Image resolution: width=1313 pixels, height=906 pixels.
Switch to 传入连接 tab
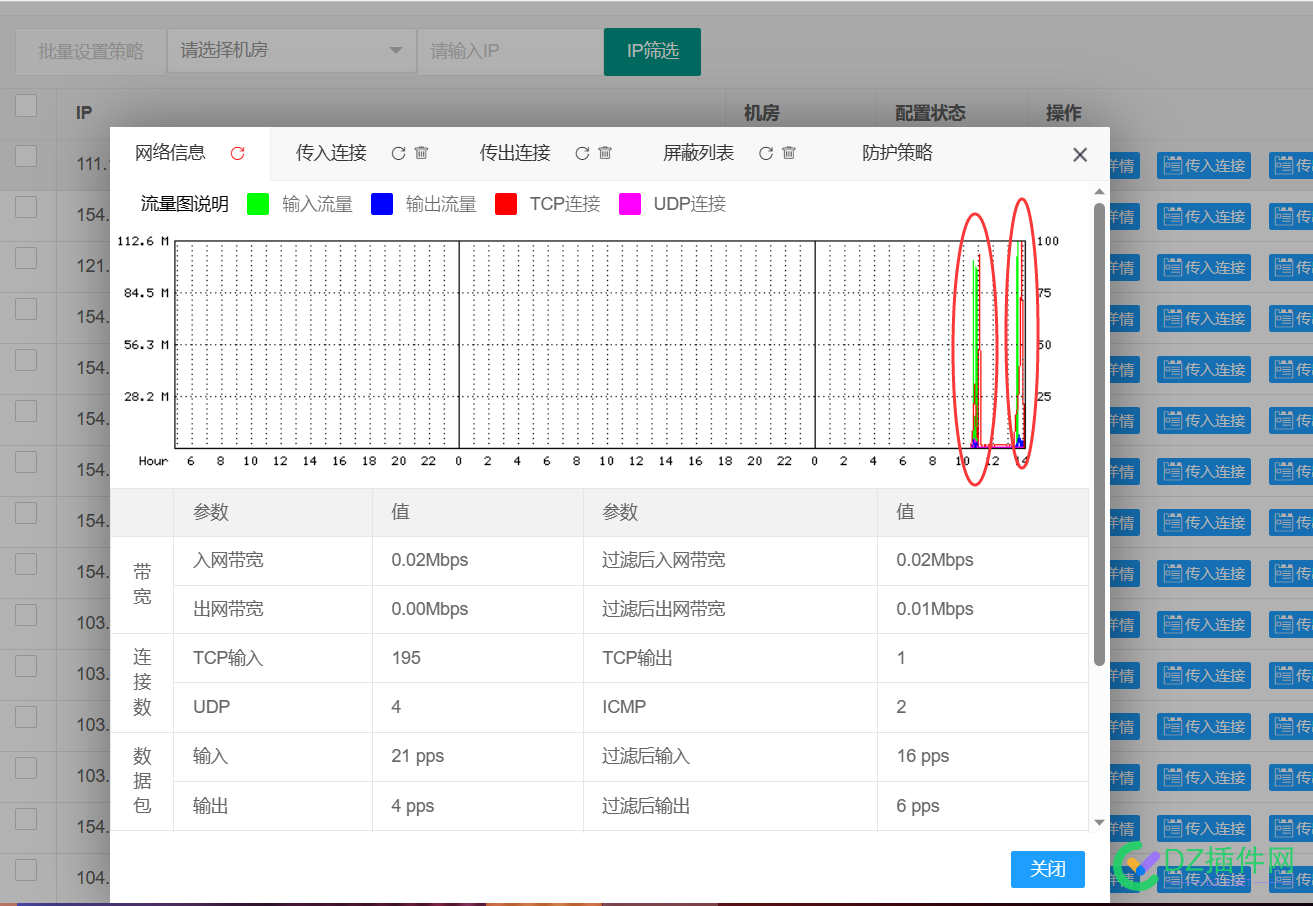[x=331, y=153]
